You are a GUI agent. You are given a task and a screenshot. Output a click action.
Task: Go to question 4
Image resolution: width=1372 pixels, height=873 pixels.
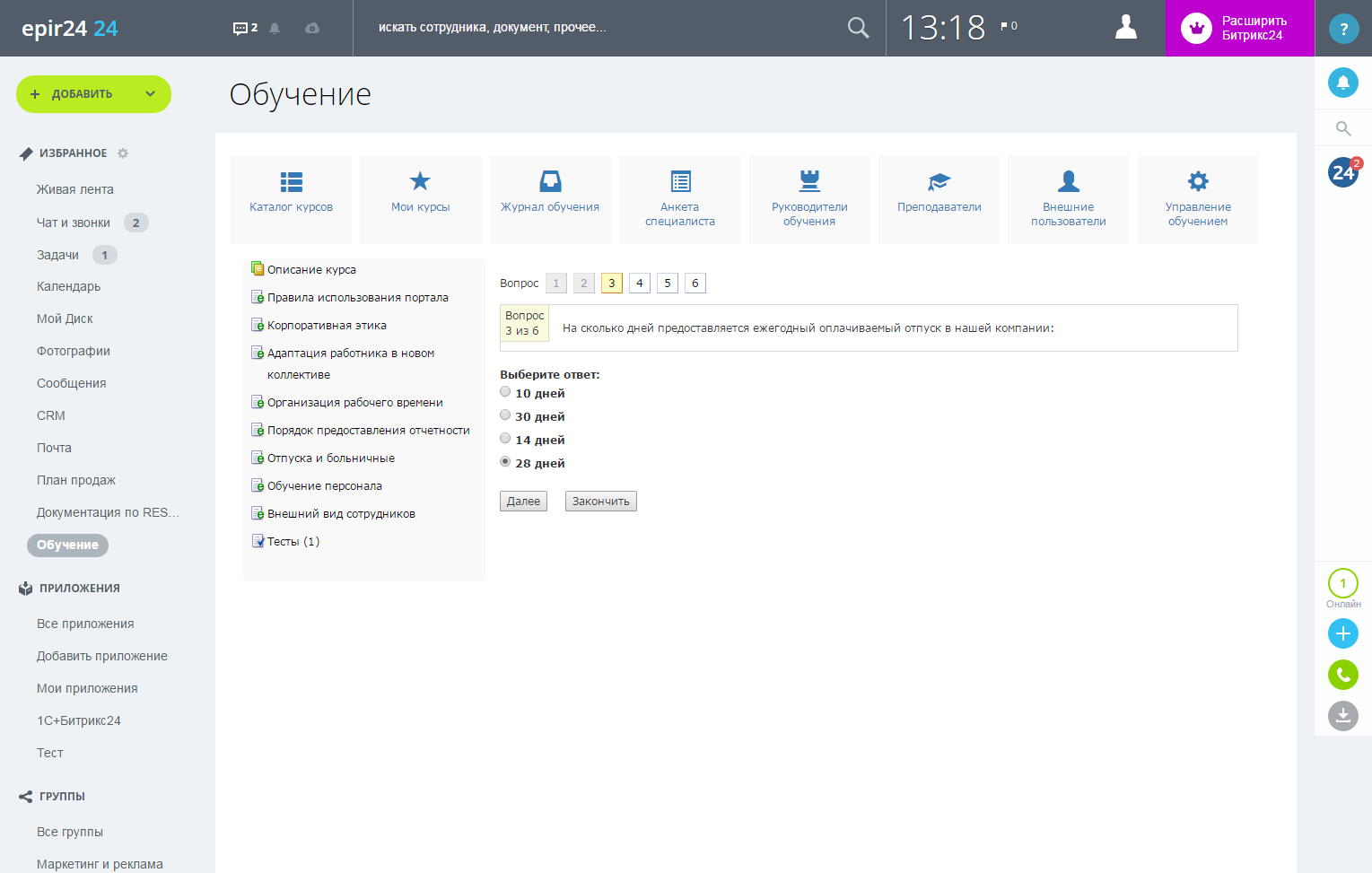pyautogui.click(x=640, y=284)
